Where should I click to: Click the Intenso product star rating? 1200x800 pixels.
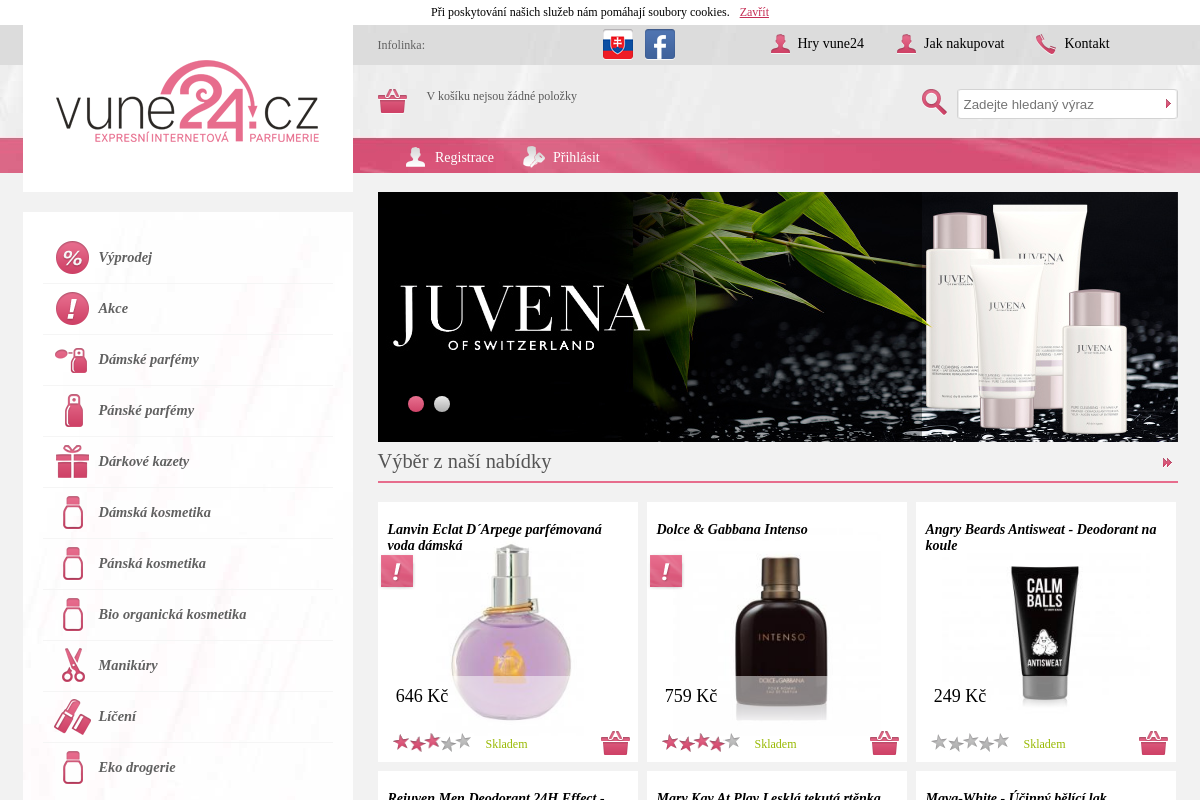(x=701, y=742)
